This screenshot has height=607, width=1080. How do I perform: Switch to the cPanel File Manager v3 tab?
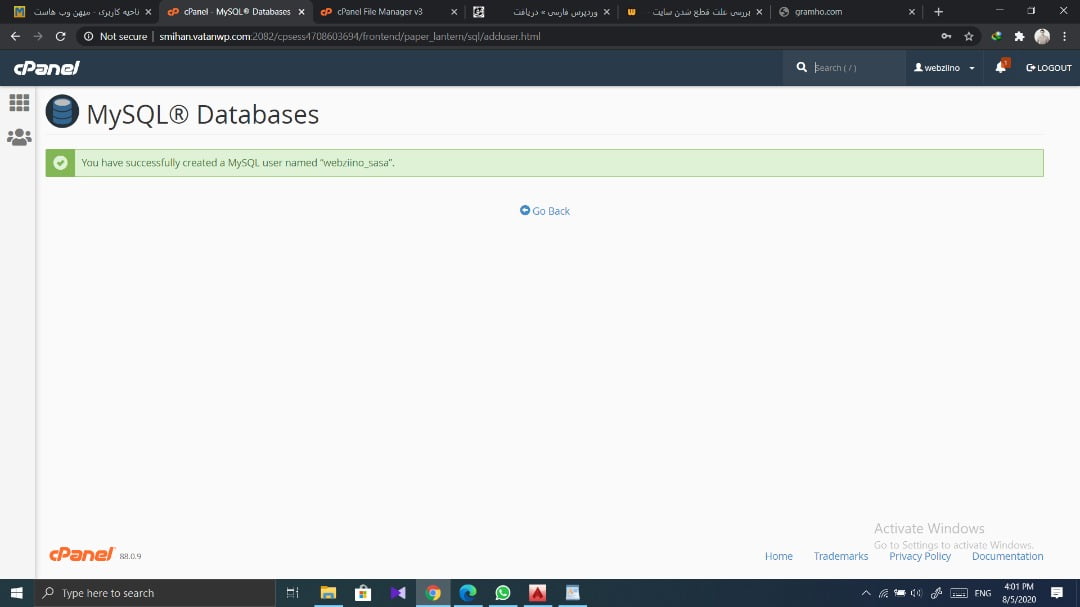click(x=380, y=12)
